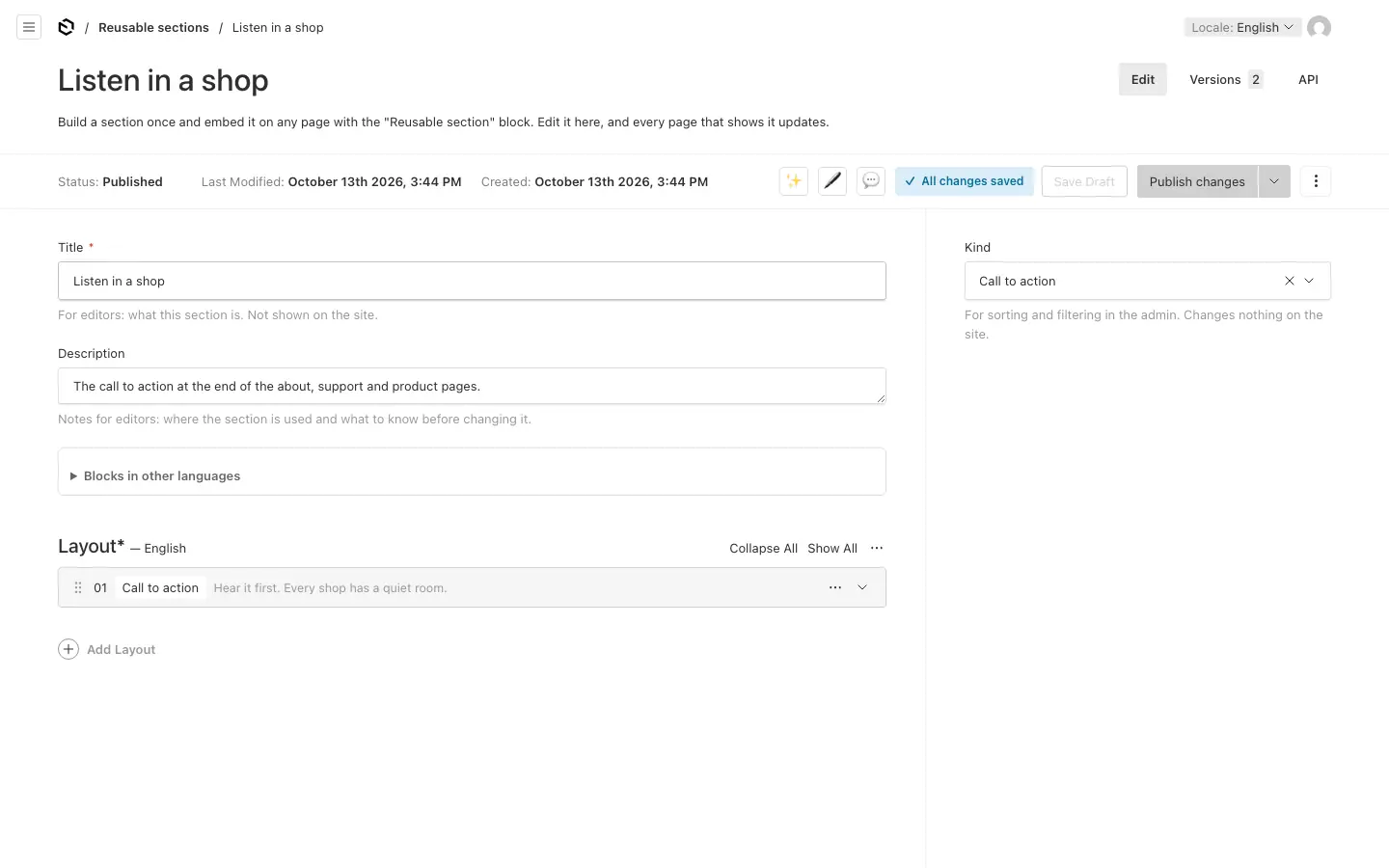Viewport: 1389px width, 868px height.
Task: Grab the drag handle of block 01
Action: (78, 587)
